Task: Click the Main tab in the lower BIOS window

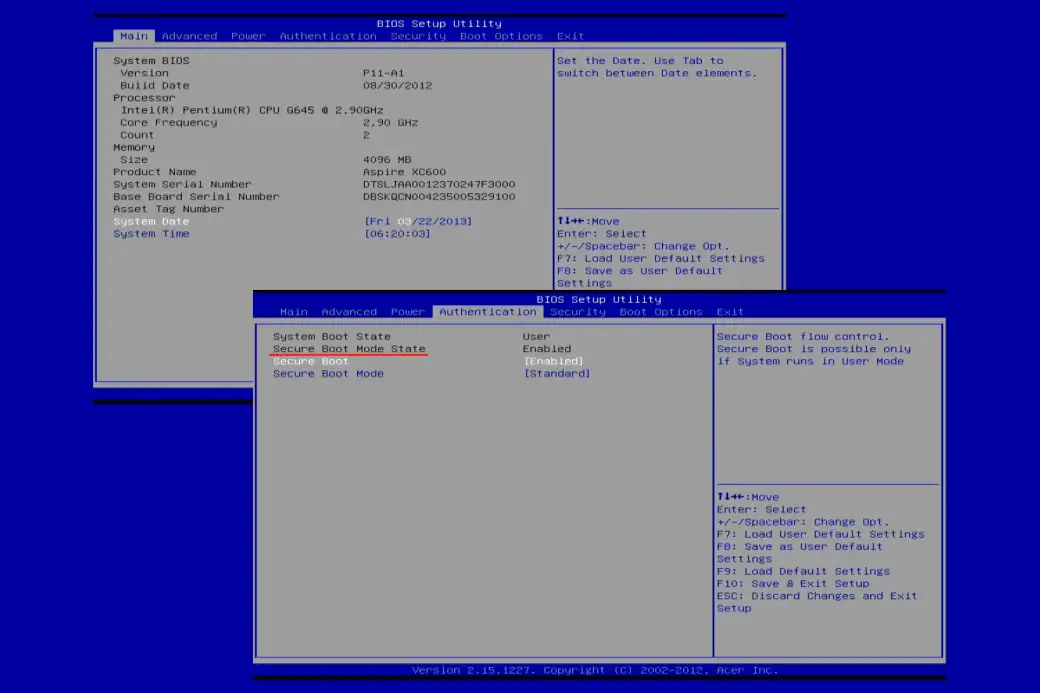Action: click(x=294, y=312)
